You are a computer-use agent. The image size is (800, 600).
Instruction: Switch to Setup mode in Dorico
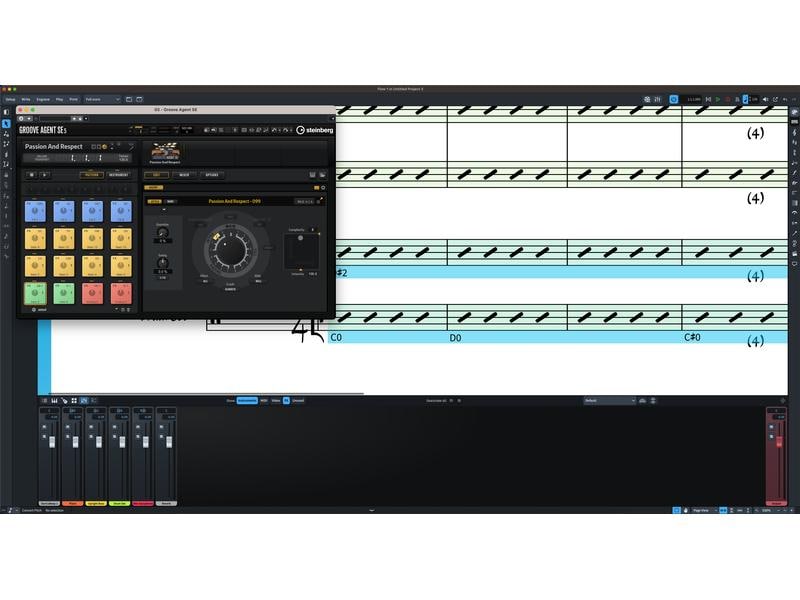[x=10, y=99]
